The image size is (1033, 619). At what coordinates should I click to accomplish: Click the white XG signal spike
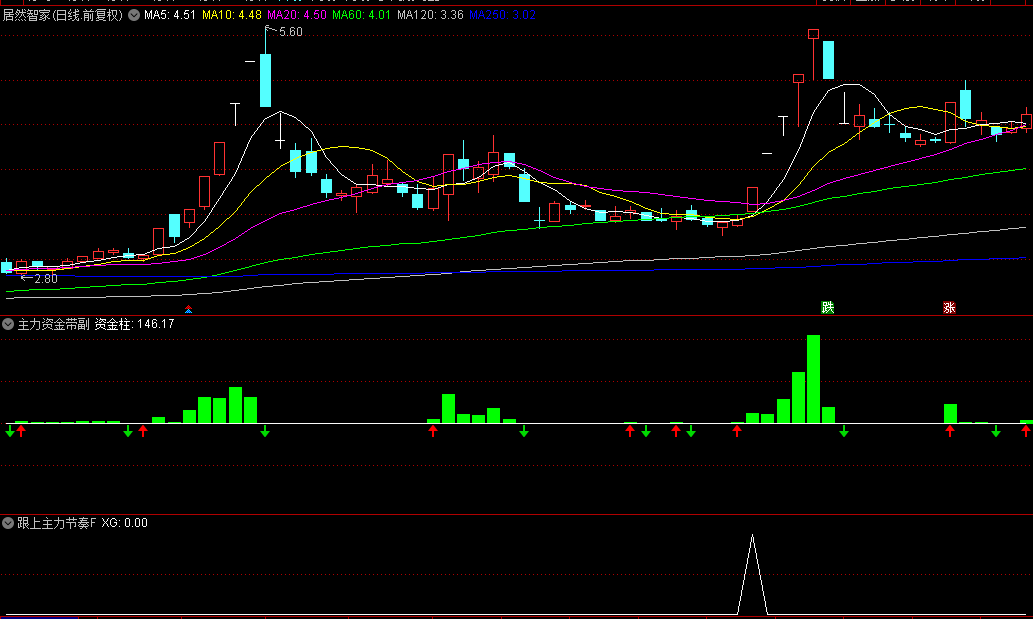tap(752, 574)
